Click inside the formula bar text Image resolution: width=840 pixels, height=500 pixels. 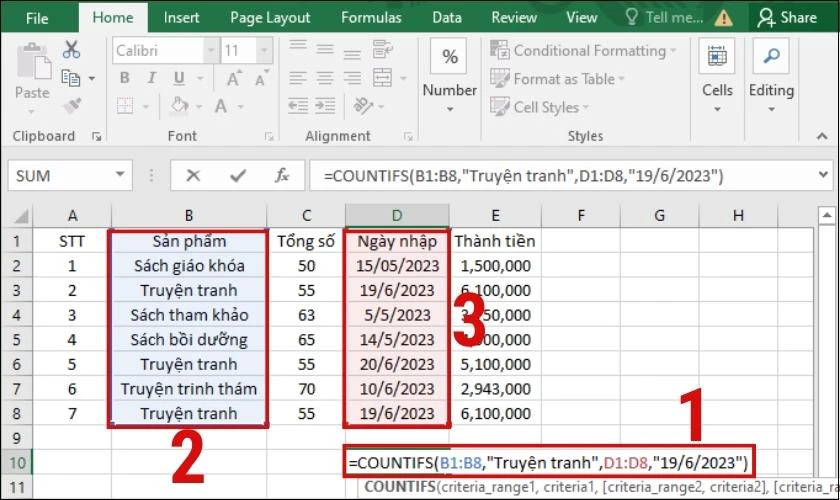[x=523, y=175]
